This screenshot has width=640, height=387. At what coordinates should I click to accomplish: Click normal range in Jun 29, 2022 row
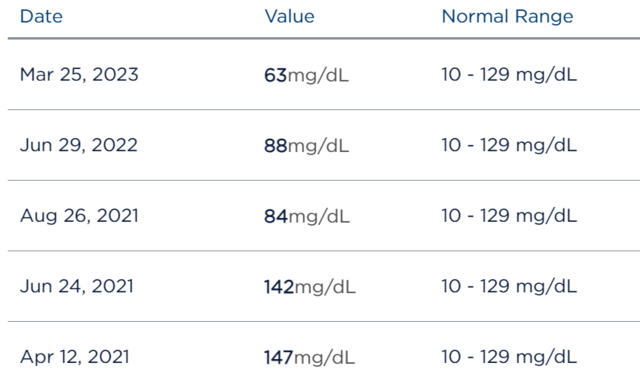coord(509,146)
